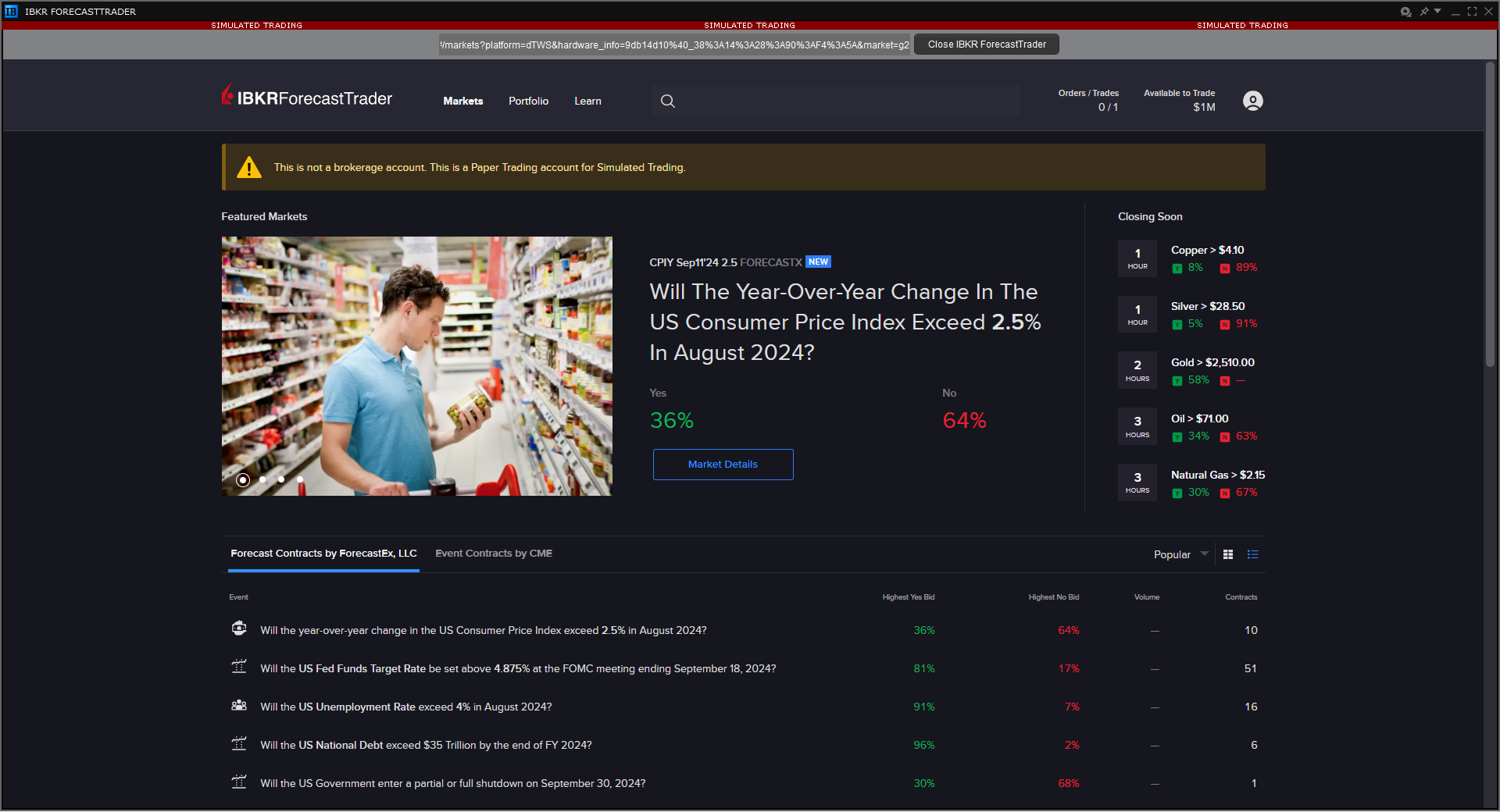Screen dimensions: 1500x812
Task: Click Copper green Yes icon
Action: [1177, 269]
